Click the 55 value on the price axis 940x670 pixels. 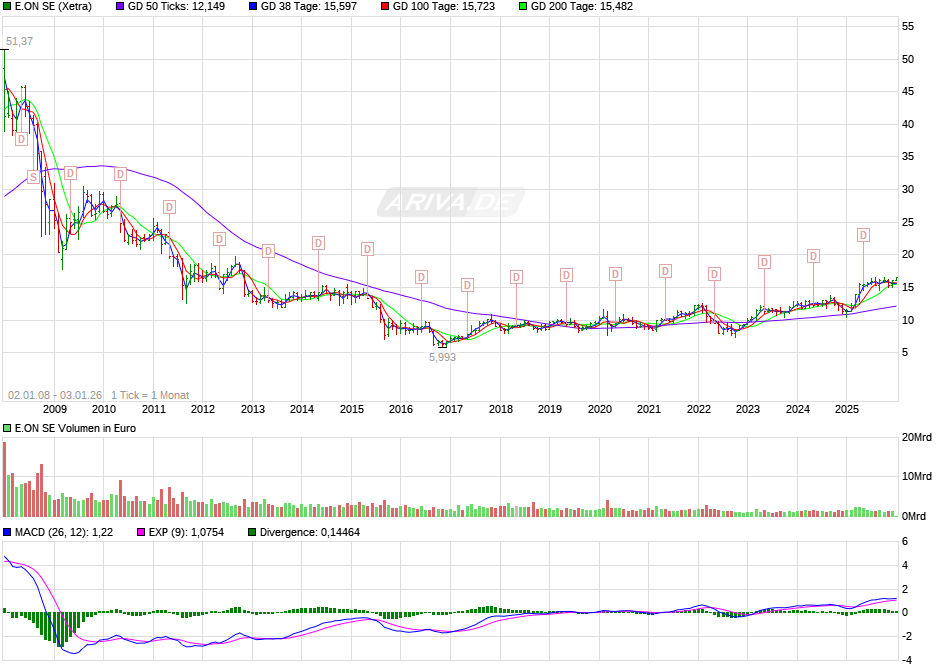(x=908, y=26)
